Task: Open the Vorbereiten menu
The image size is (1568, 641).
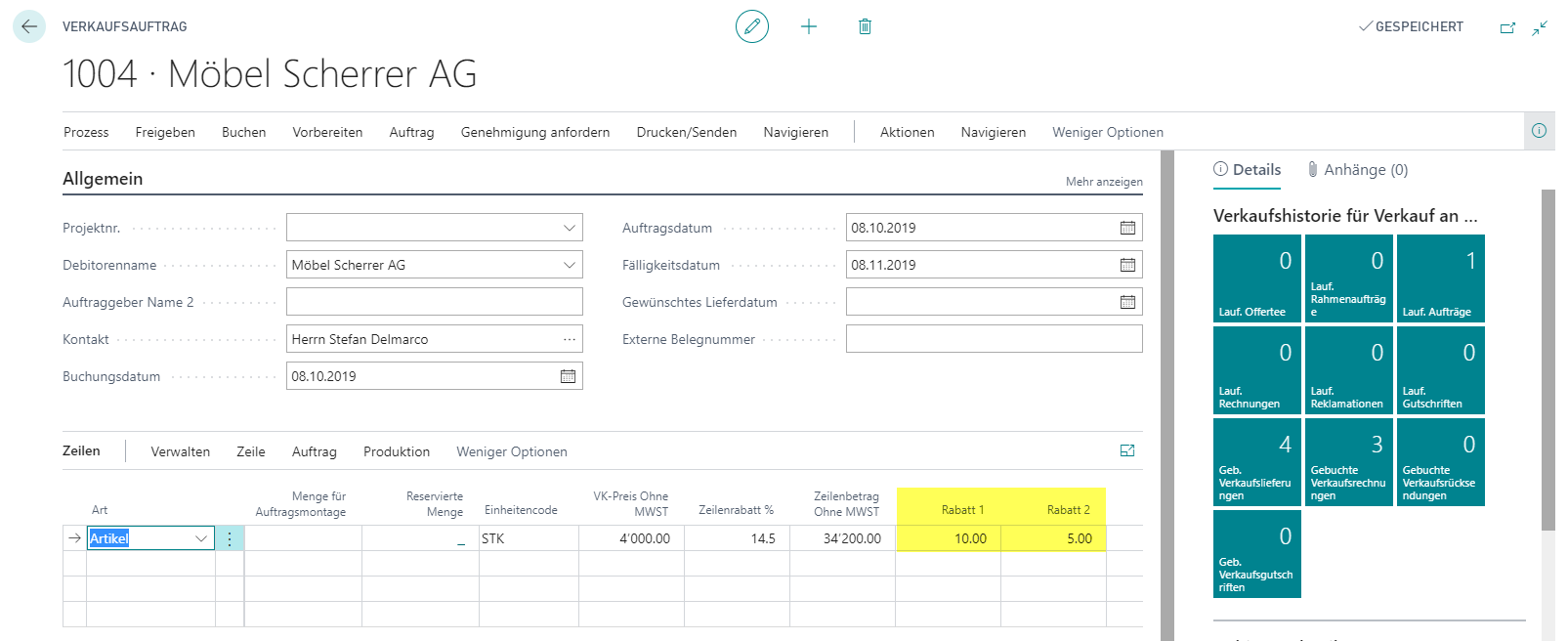Action: 327,132
